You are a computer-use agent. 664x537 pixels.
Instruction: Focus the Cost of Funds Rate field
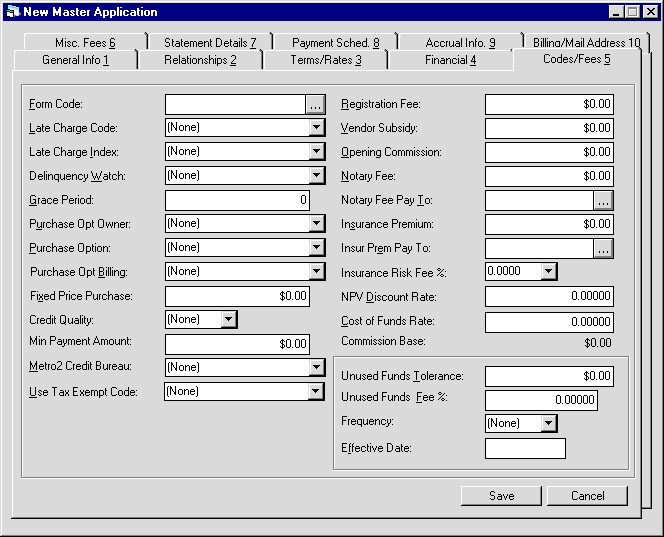pos(549,322)
